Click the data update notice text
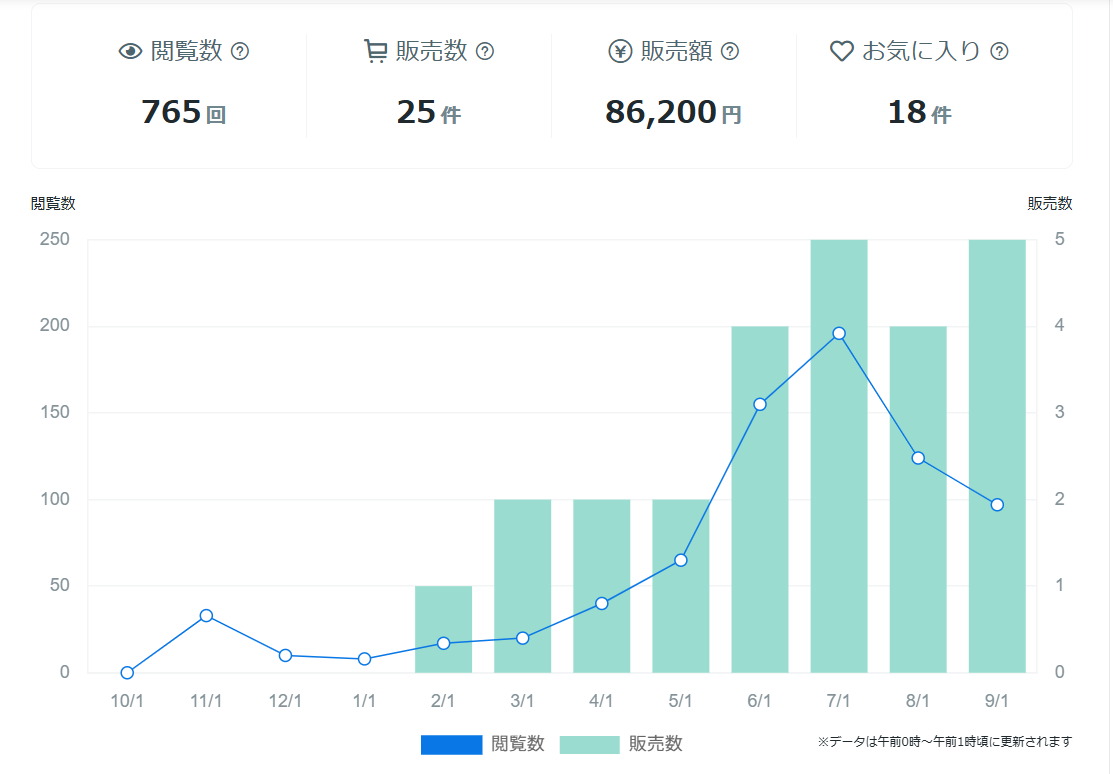The height and width of the screenshot is (774, 1113). (x=945, y=742)
